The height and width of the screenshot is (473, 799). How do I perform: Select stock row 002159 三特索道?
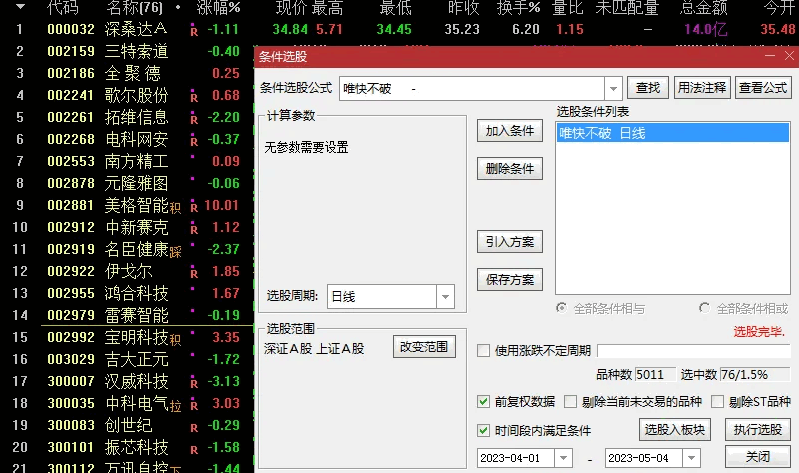point(127,51)
